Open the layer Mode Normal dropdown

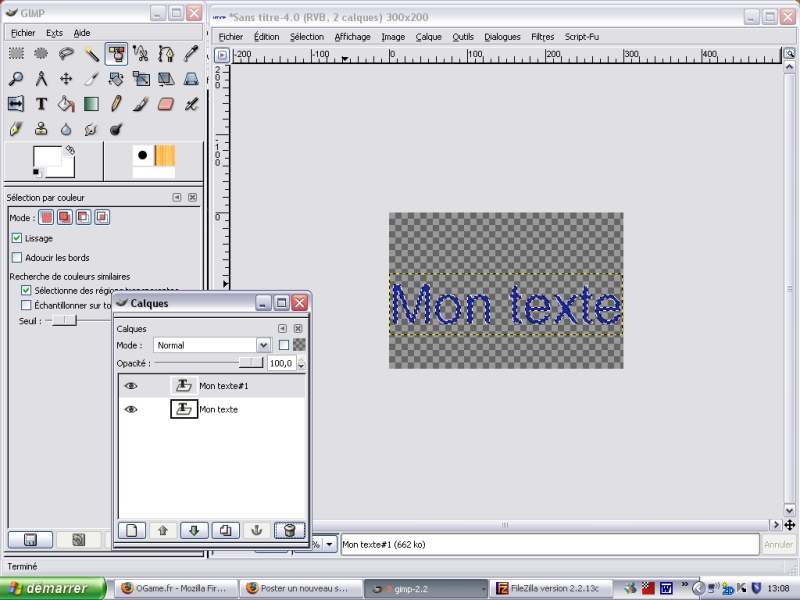coord(212,345)
